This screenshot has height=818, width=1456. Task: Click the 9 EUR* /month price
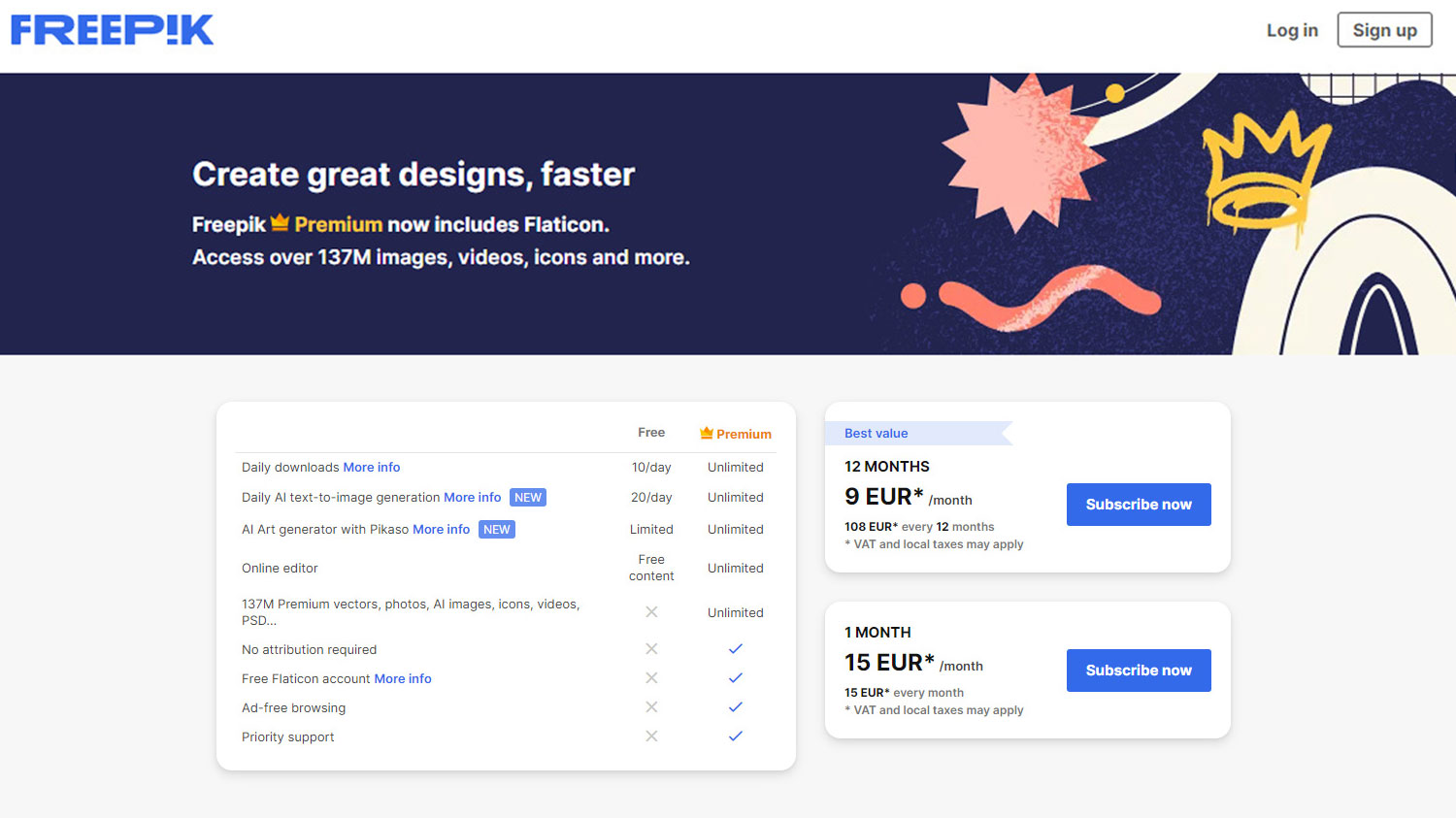click(909, 497)
